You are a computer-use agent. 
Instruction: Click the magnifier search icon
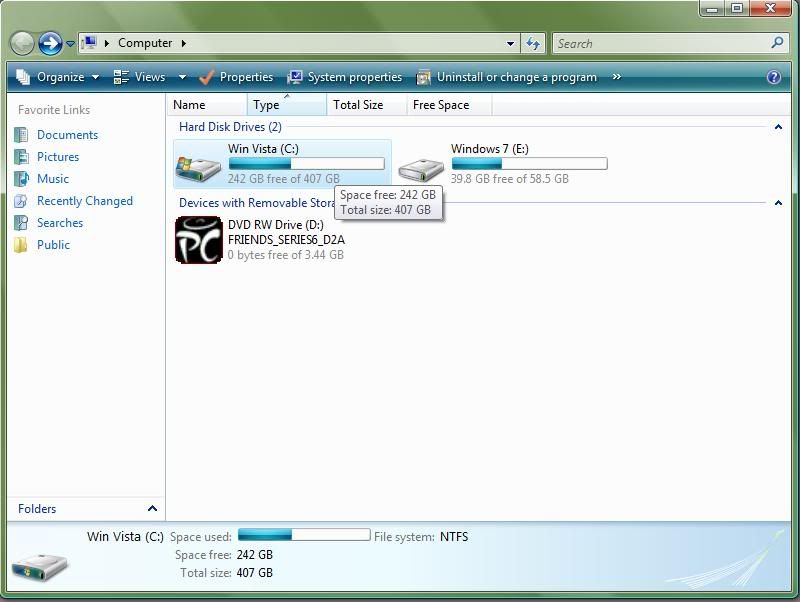[x=777, y=43]
